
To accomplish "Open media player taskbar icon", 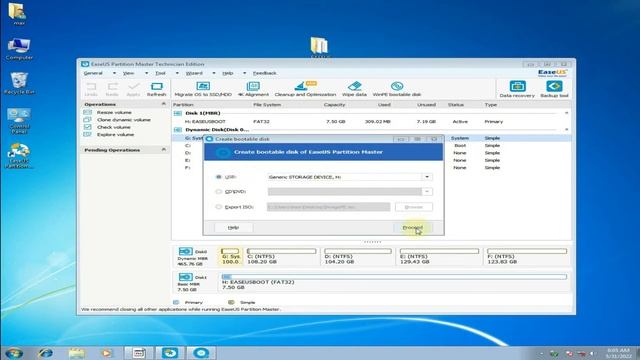I will point(107,353).
